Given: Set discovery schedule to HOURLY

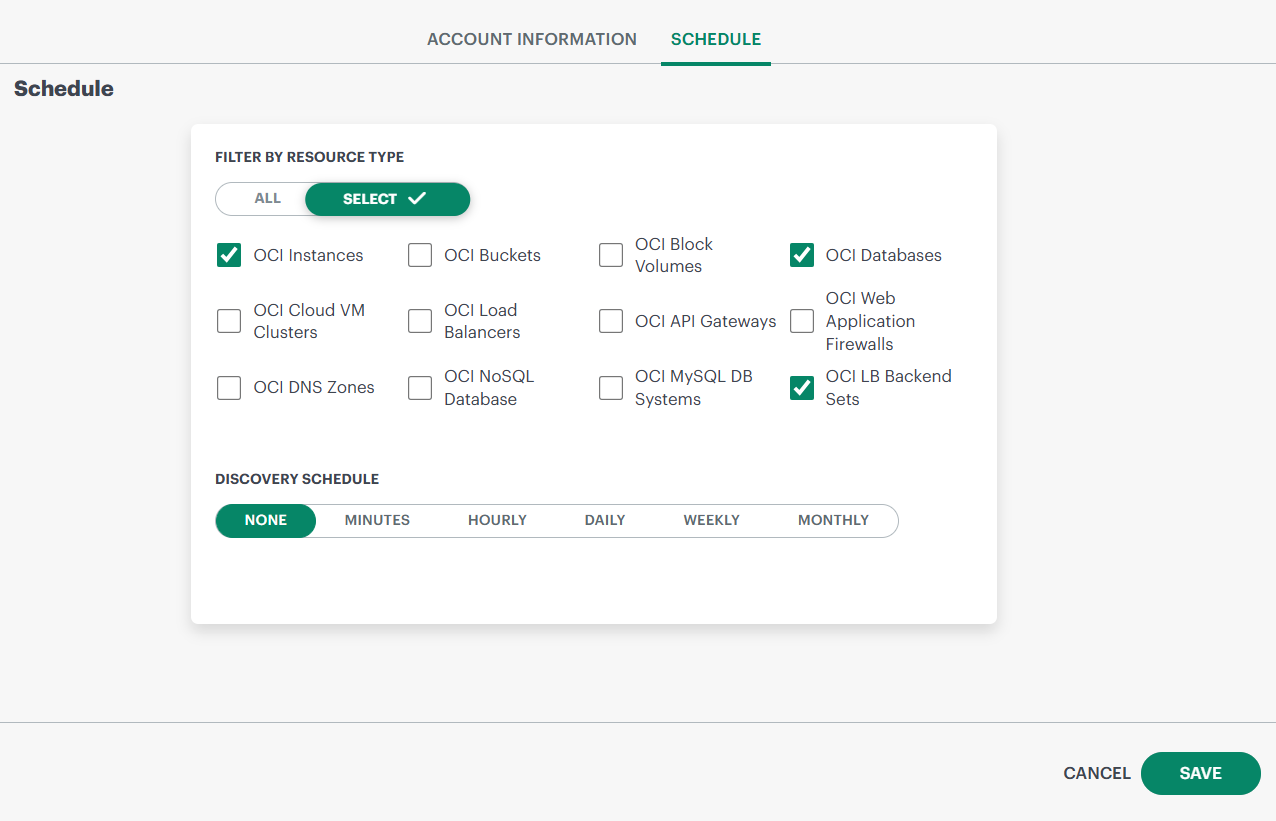Looking at the screenshot, I should coord(497,520).
